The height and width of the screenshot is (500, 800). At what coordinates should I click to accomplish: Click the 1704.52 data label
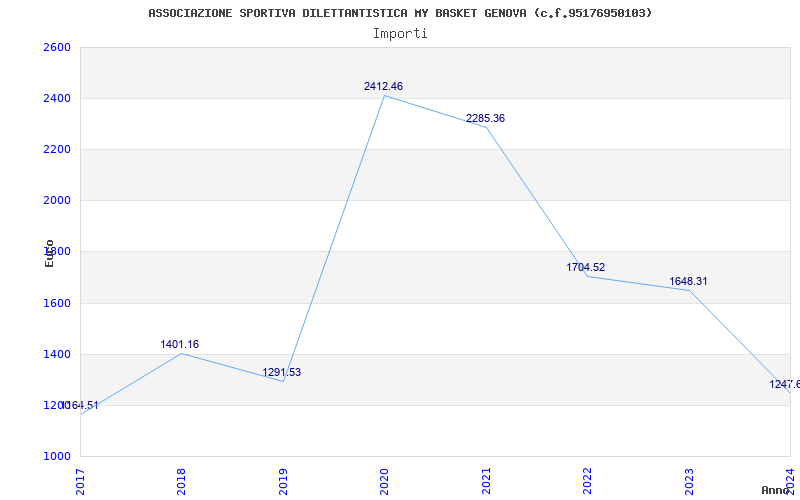point(585,267)
